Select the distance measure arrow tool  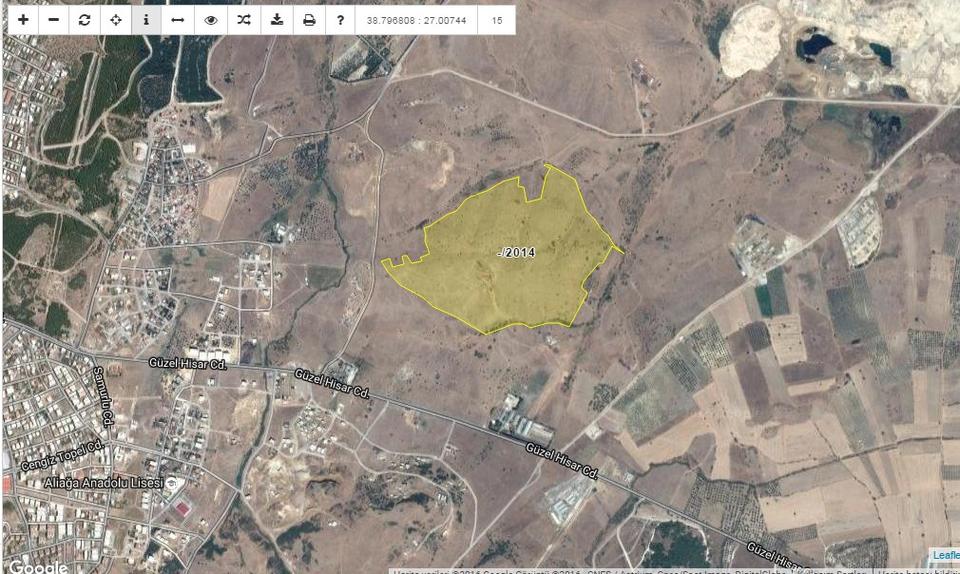click(x=177, y=20)
